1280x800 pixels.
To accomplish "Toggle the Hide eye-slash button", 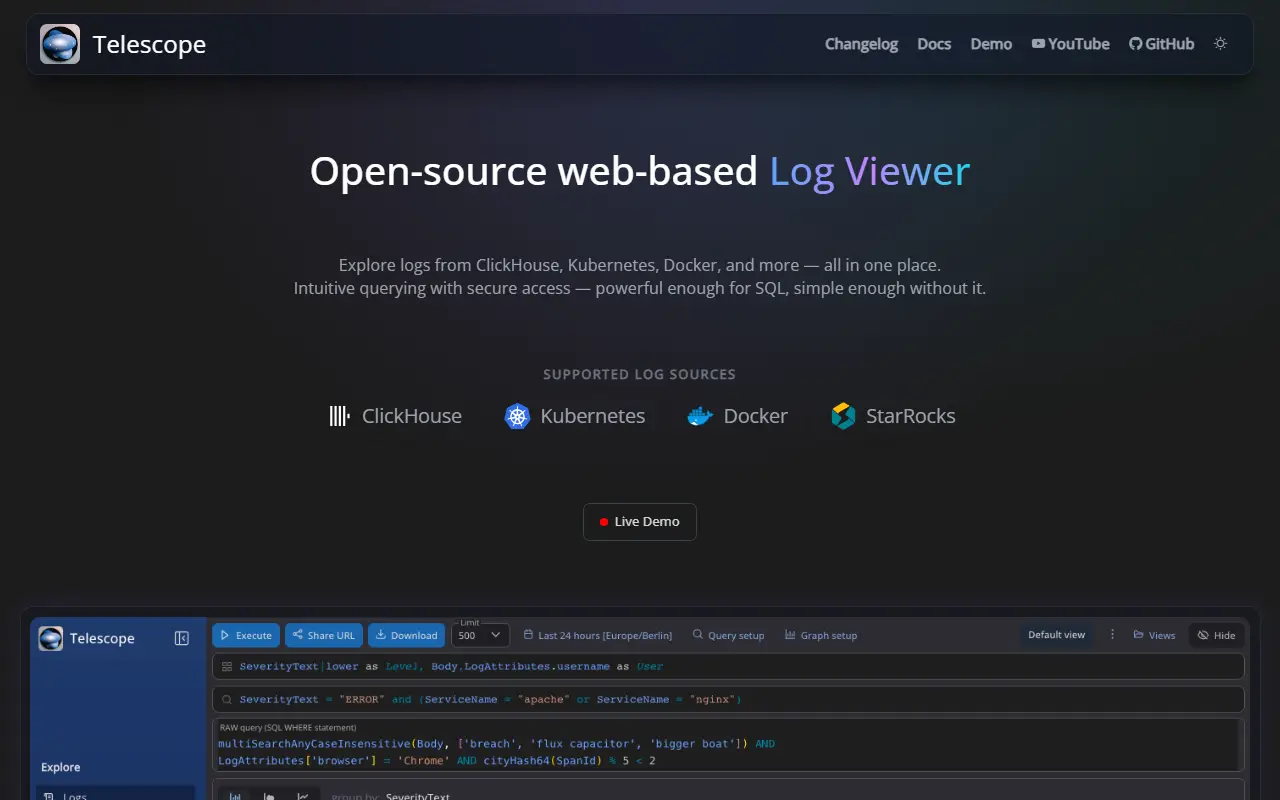I will tap(1216, 635).
